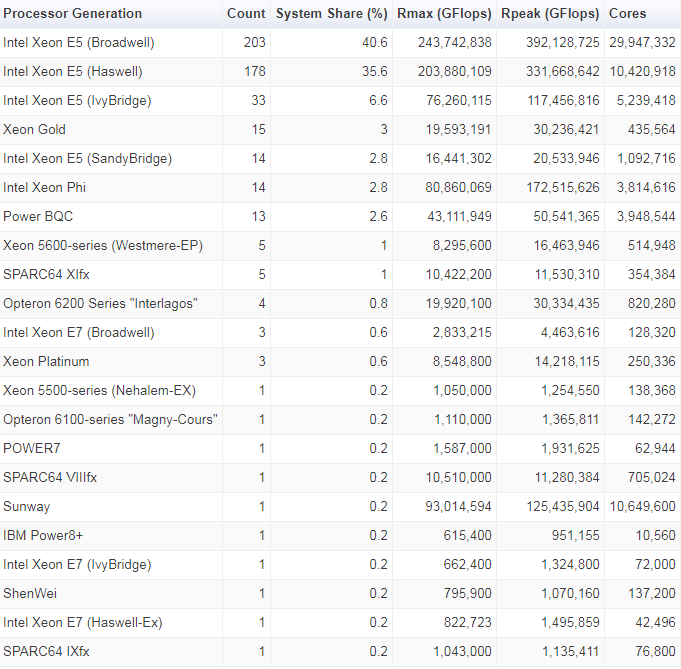Select Intel Xeon E7 (Broadwell) row
The image size is (681, 669).
pos(340,333)
